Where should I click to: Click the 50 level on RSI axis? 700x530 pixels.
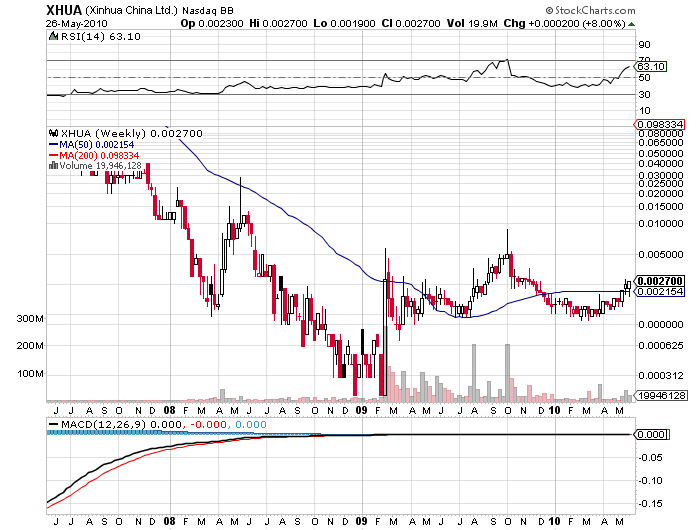coord(645,78)
